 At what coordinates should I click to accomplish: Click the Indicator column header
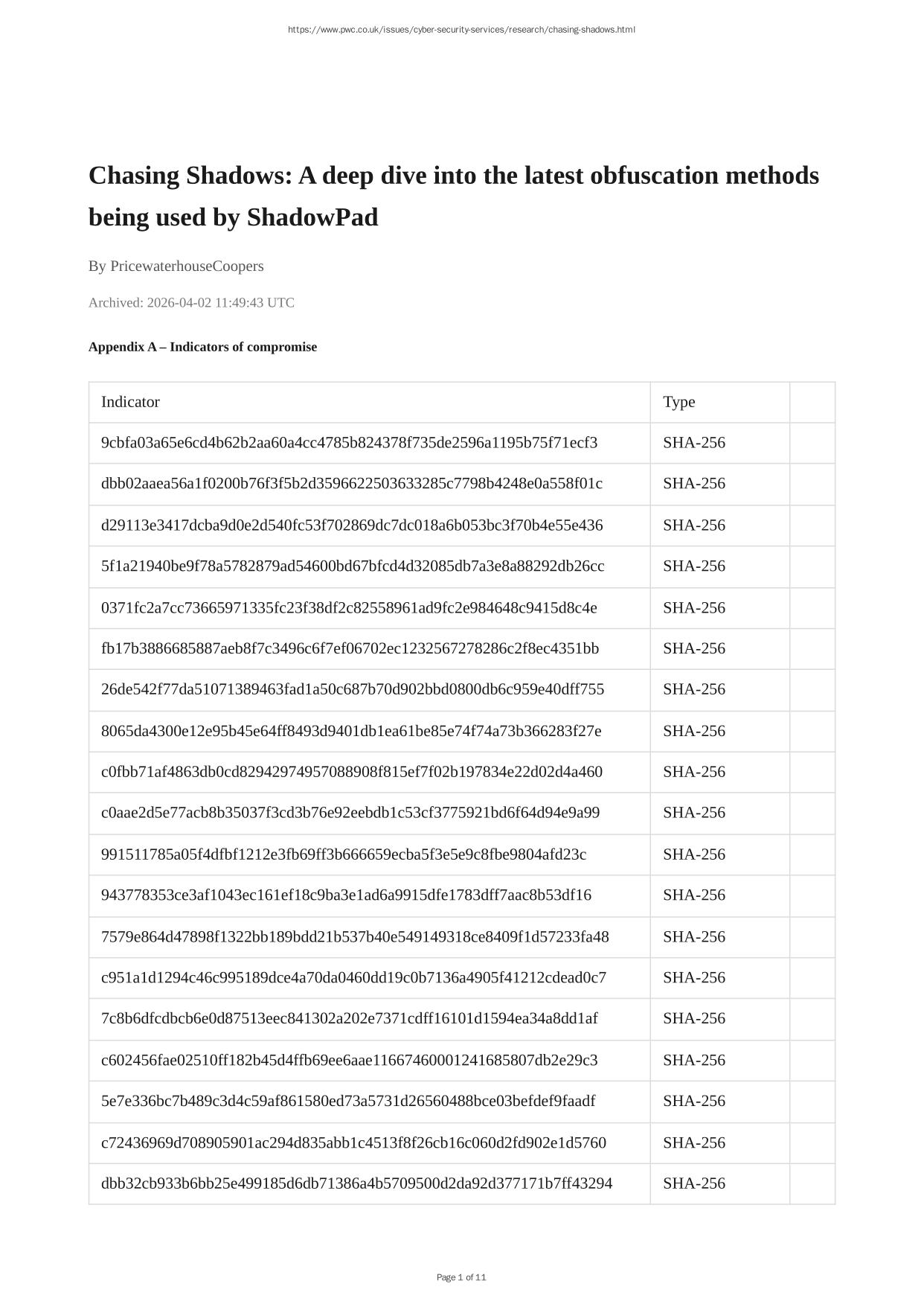click(x=130, y=402)
